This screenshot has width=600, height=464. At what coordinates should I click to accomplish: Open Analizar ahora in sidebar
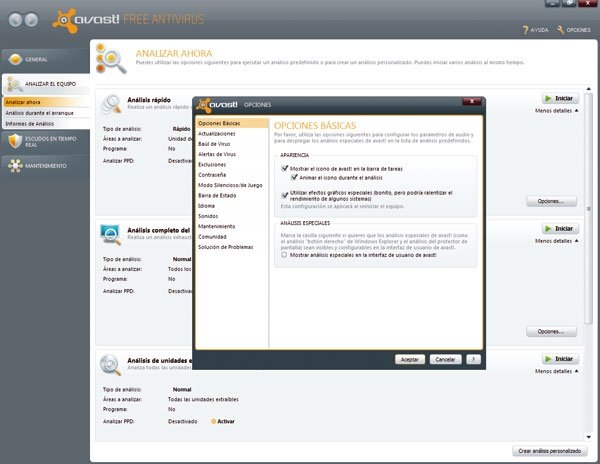pos(46,102)
